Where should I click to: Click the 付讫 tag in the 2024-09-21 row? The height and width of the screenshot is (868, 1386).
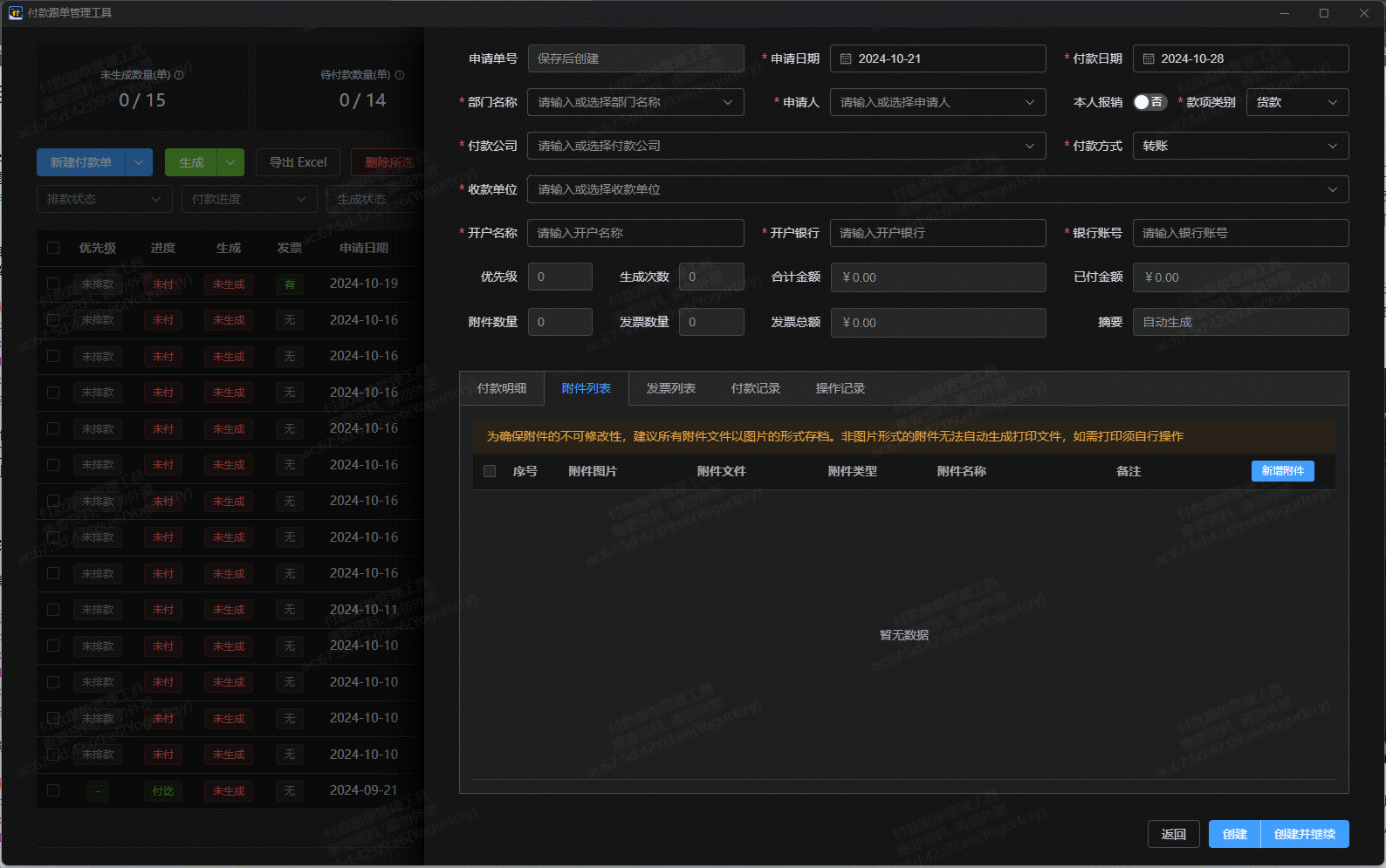coord(163,791)
